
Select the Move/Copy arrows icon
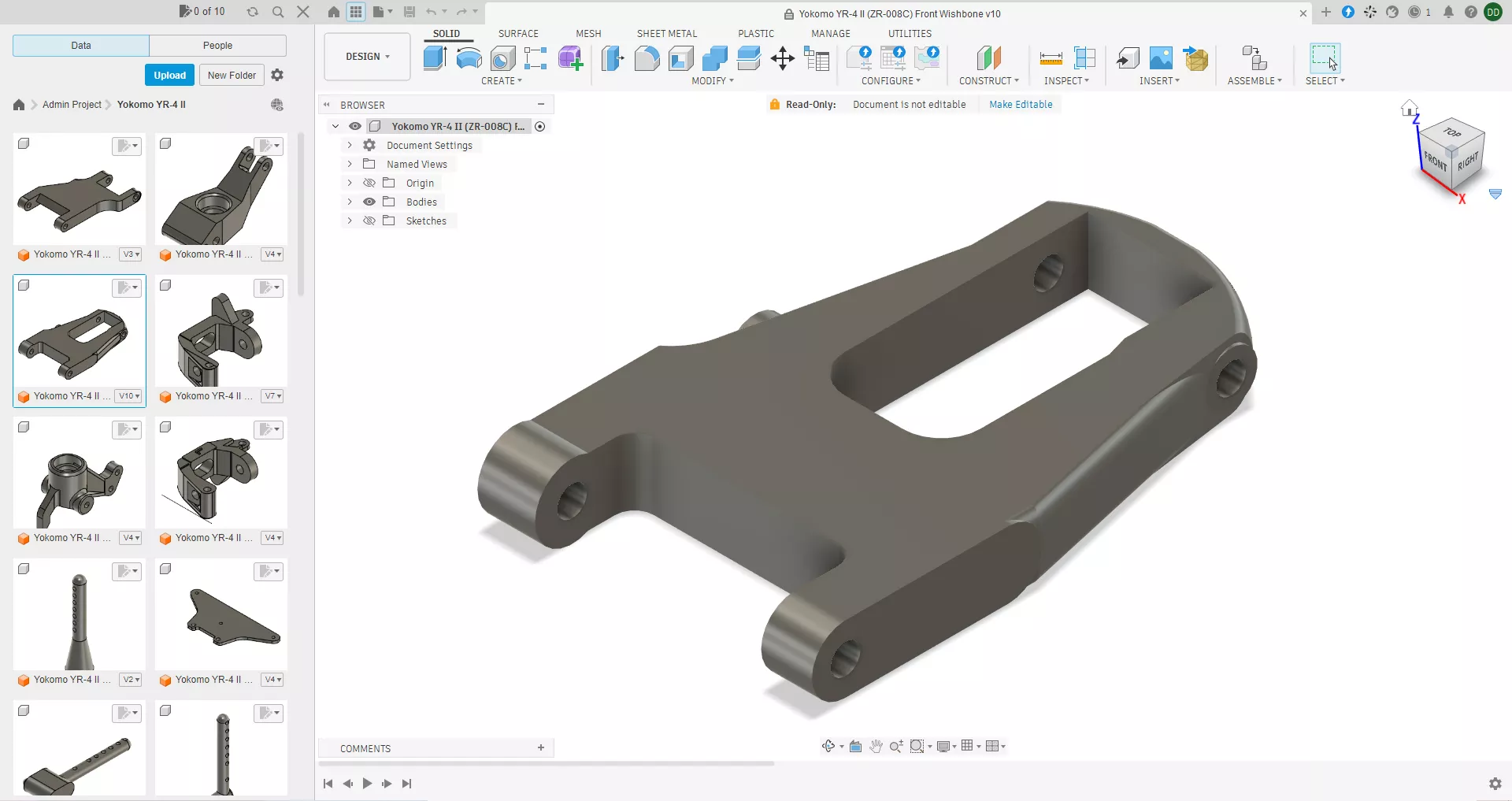click(782, 58)
